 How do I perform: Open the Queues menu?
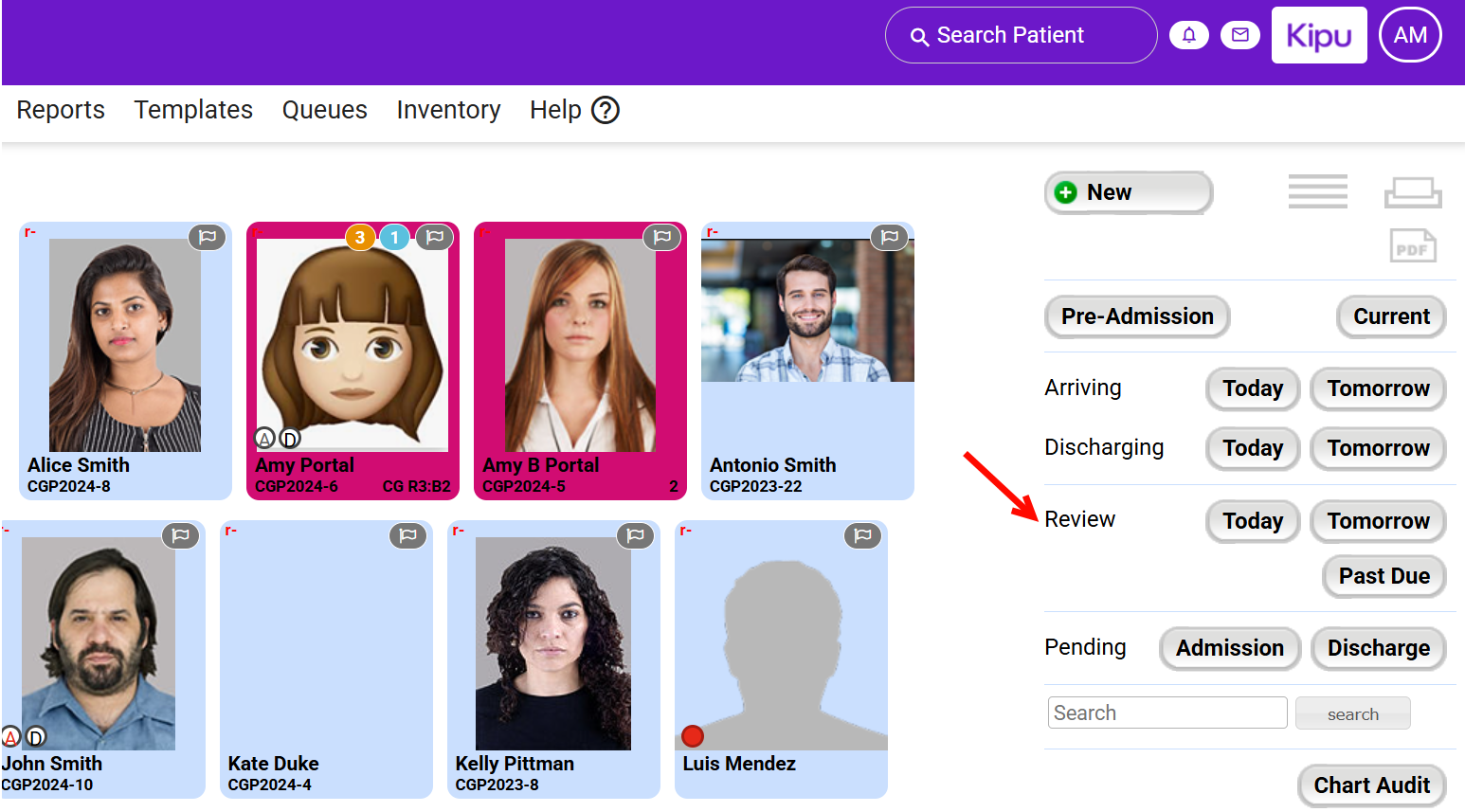[x=324, y=110]
